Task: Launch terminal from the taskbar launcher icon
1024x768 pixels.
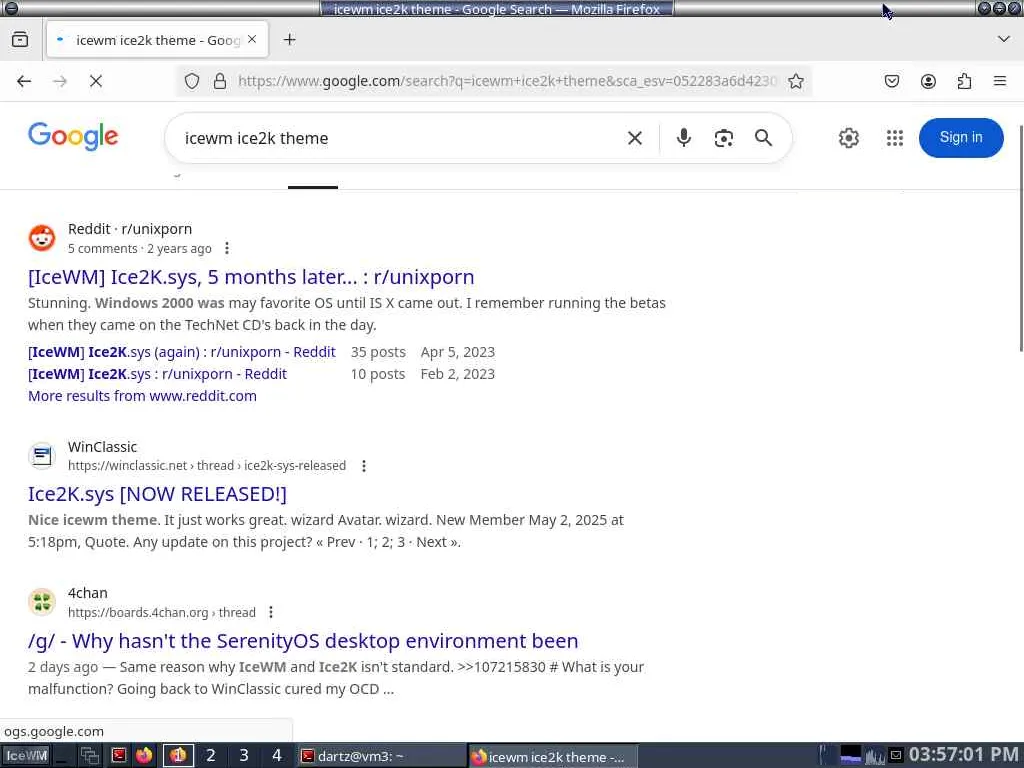Action: [118, 756]
